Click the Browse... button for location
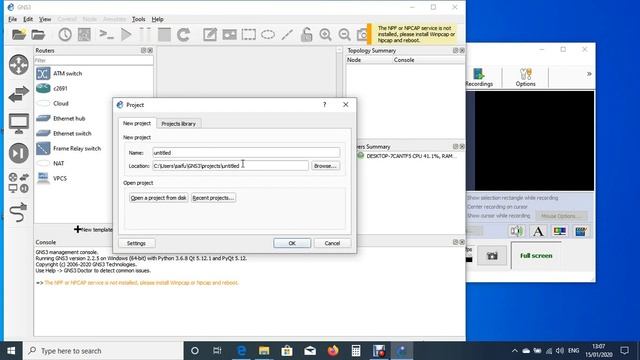Viewport: 640px width, 360px height. click(325, 166)
